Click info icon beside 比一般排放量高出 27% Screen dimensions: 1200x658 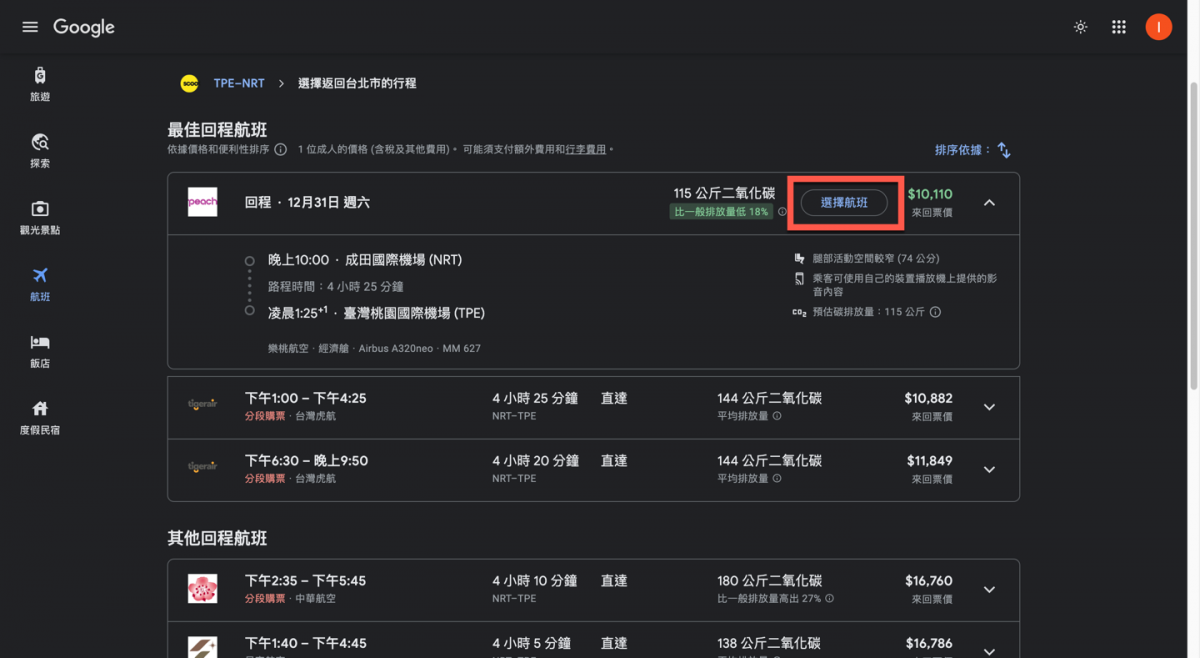coord(829,599)
